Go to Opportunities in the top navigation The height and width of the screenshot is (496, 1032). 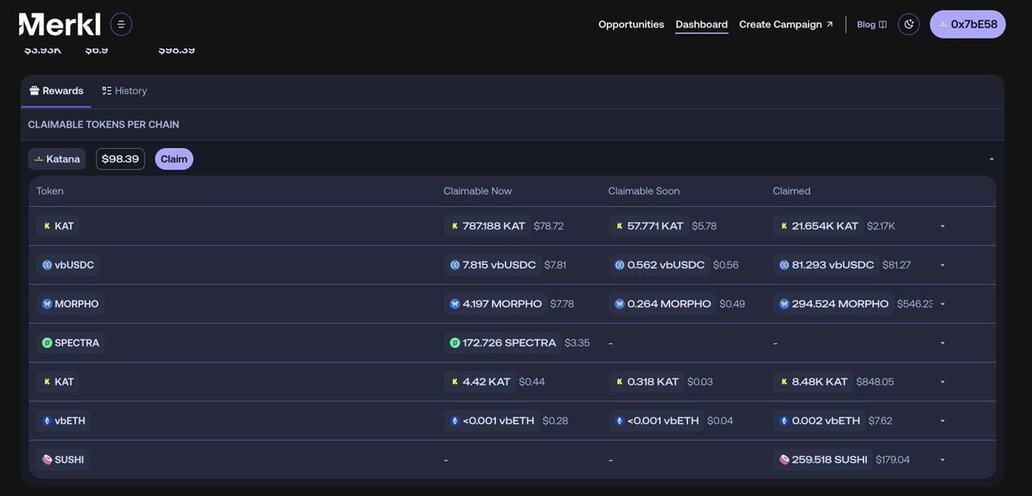(x=631, y=24)
